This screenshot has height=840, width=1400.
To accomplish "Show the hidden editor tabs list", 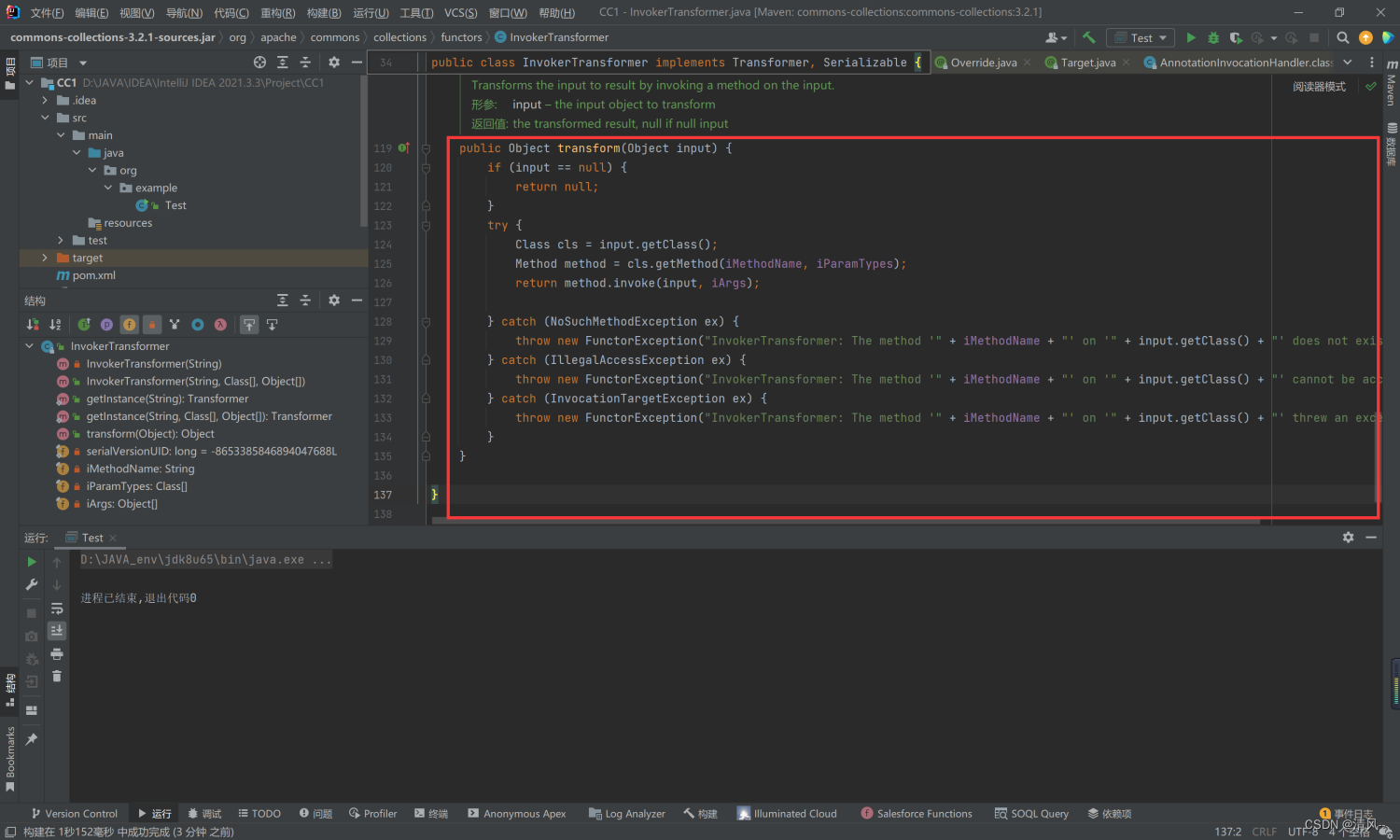I will pyautogui.click(x=1348, y=63).
